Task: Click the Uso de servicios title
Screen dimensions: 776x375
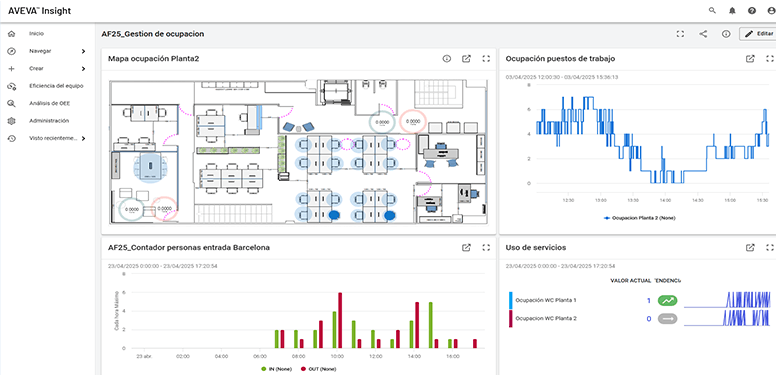Action: point(536,248)
